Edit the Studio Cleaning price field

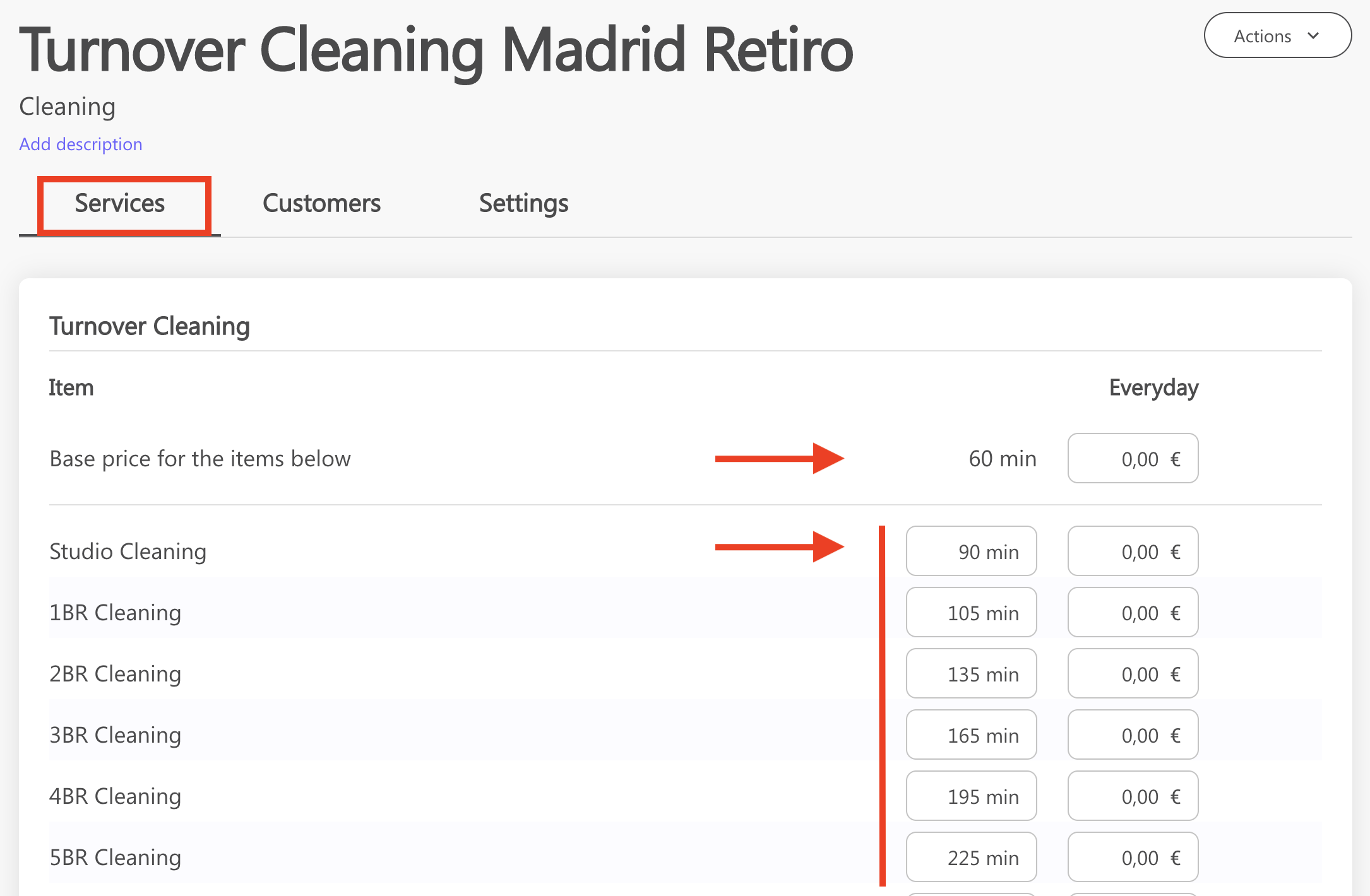coord(1133,551)
